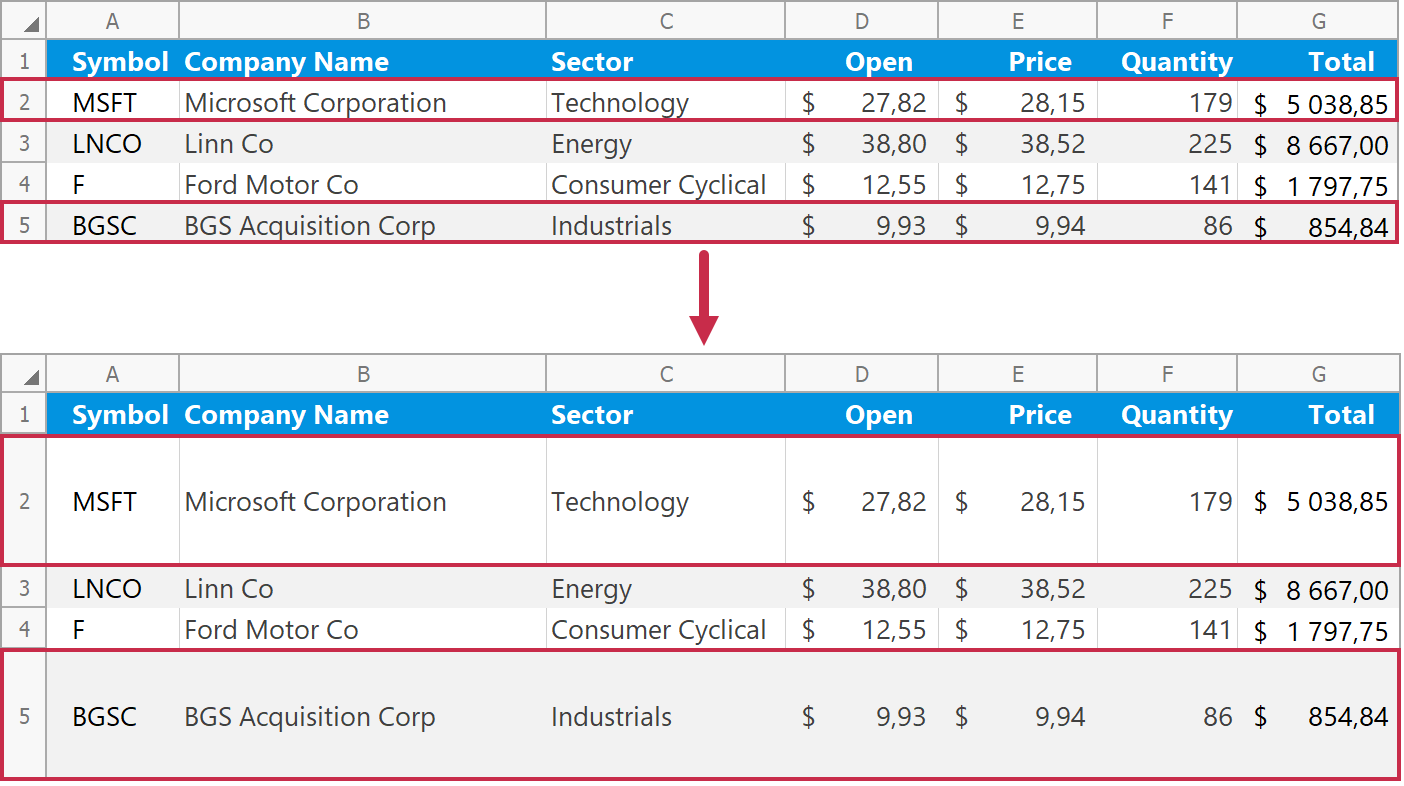Click the tall row 5 header in the lower grid
The width and height of the screenshot is (1404, 786).
tap(25, 716)
